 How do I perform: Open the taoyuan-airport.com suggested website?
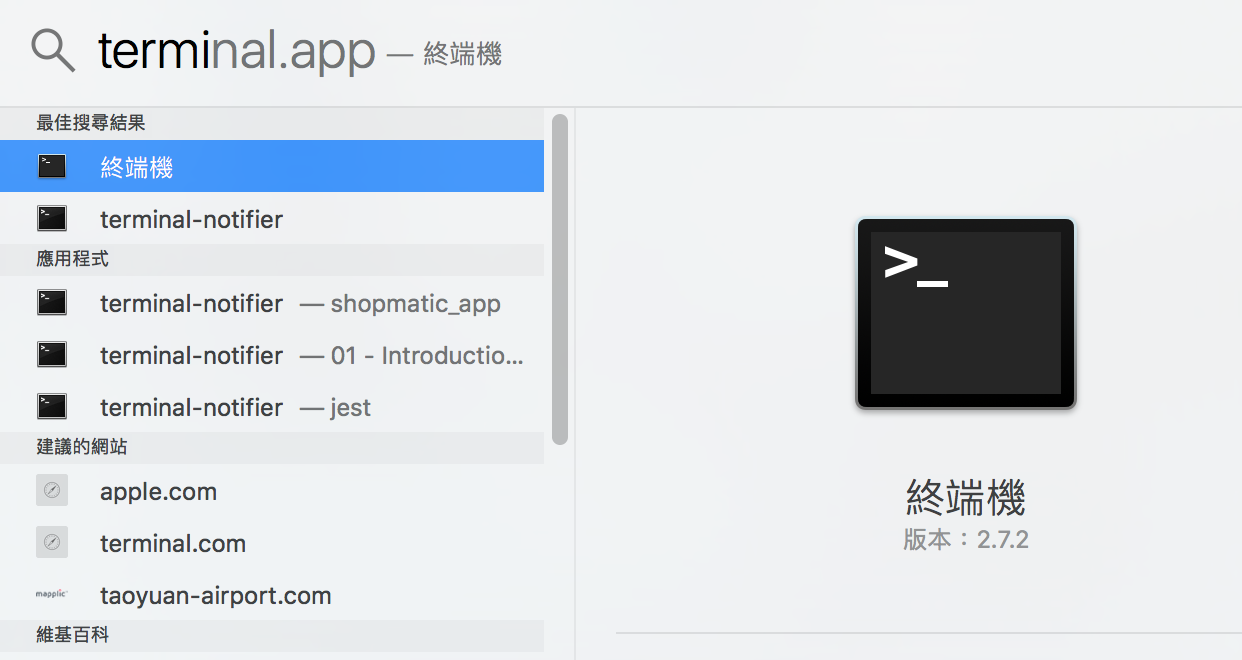tap(215, 595)
